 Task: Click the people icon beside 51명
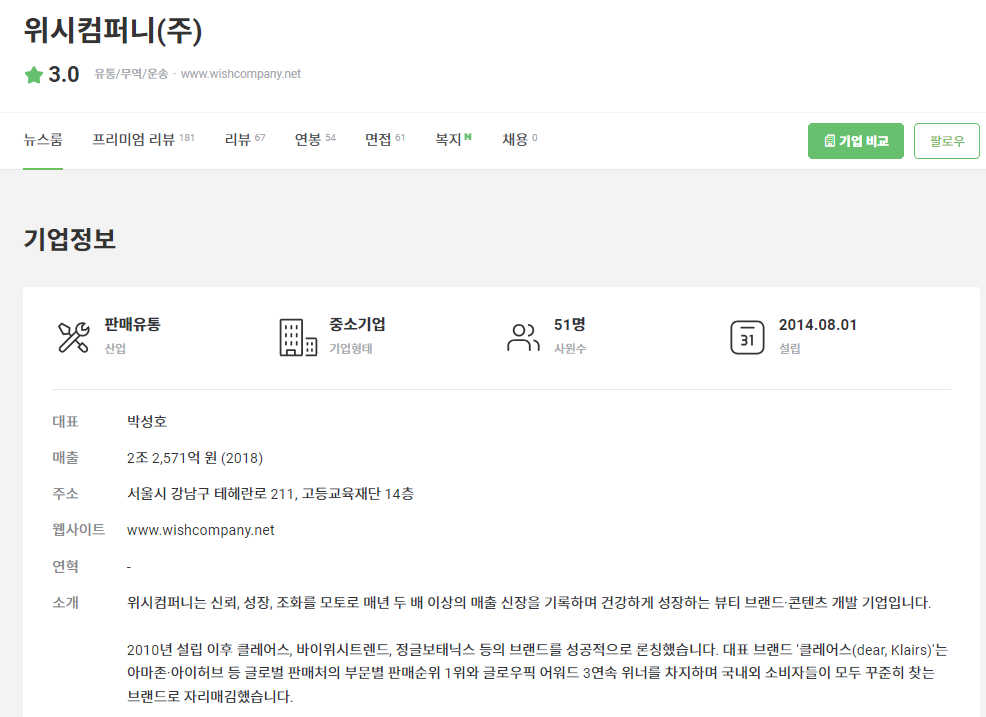[x=523, y=338]
